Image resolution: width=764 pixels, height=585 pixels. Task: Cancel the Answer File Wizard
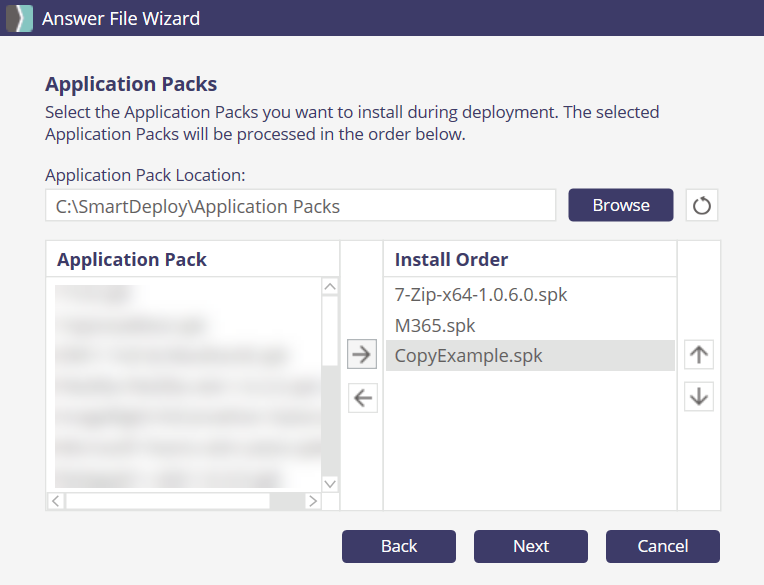[662, 546]
